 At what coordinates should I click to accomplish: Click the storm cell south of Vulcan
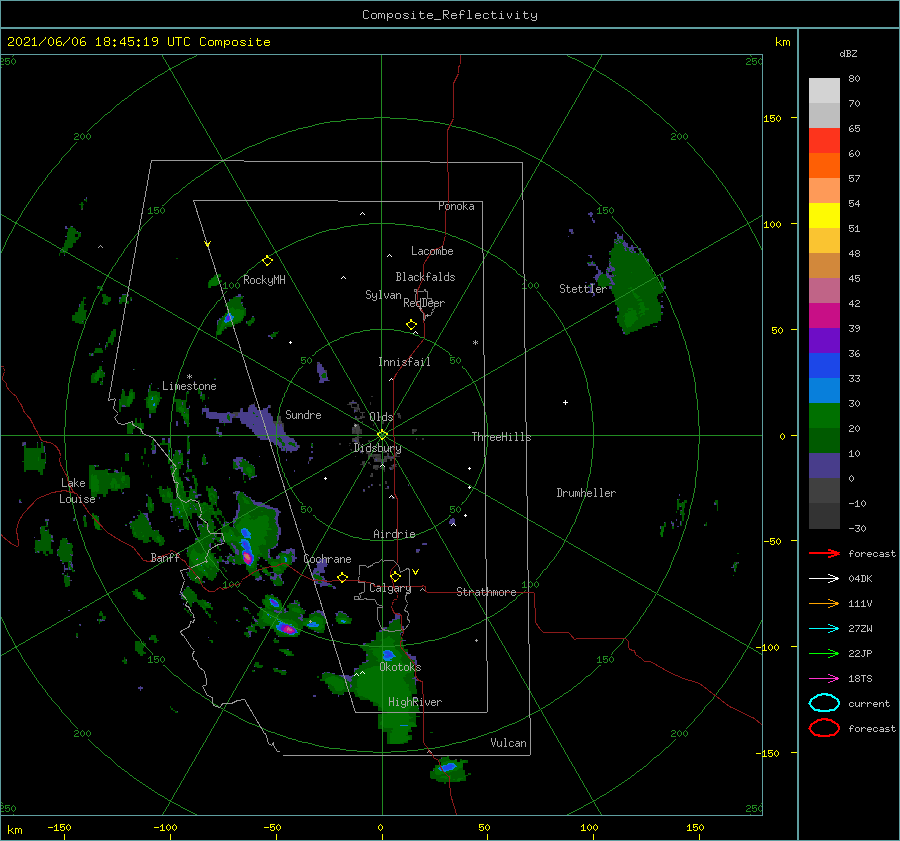[449, 769]
